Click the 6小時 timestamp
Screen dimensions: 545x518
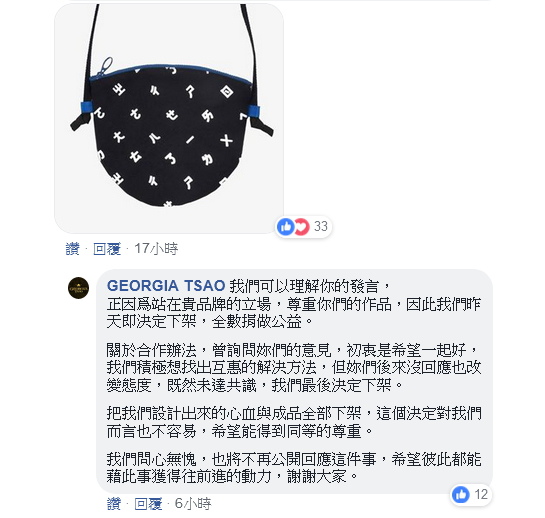[193, 504]
